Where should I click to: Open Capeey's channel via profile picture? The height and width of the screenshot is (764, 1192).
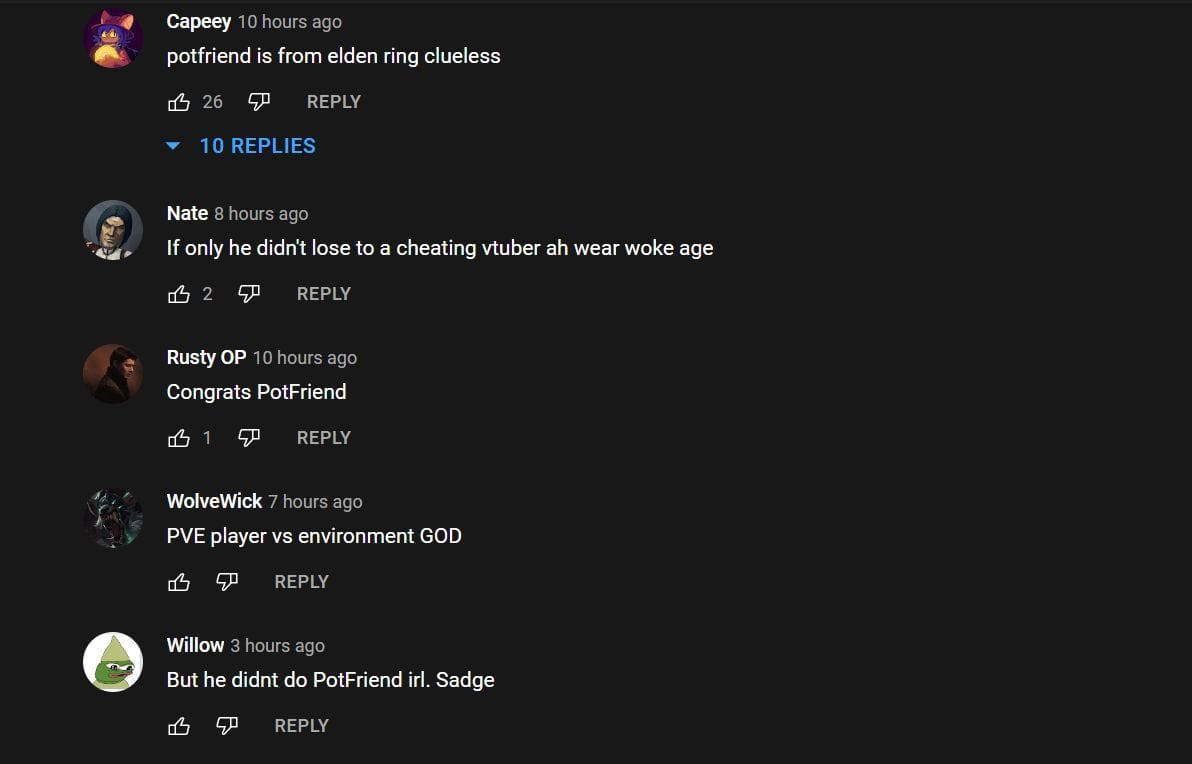click(x=113, y=38)
